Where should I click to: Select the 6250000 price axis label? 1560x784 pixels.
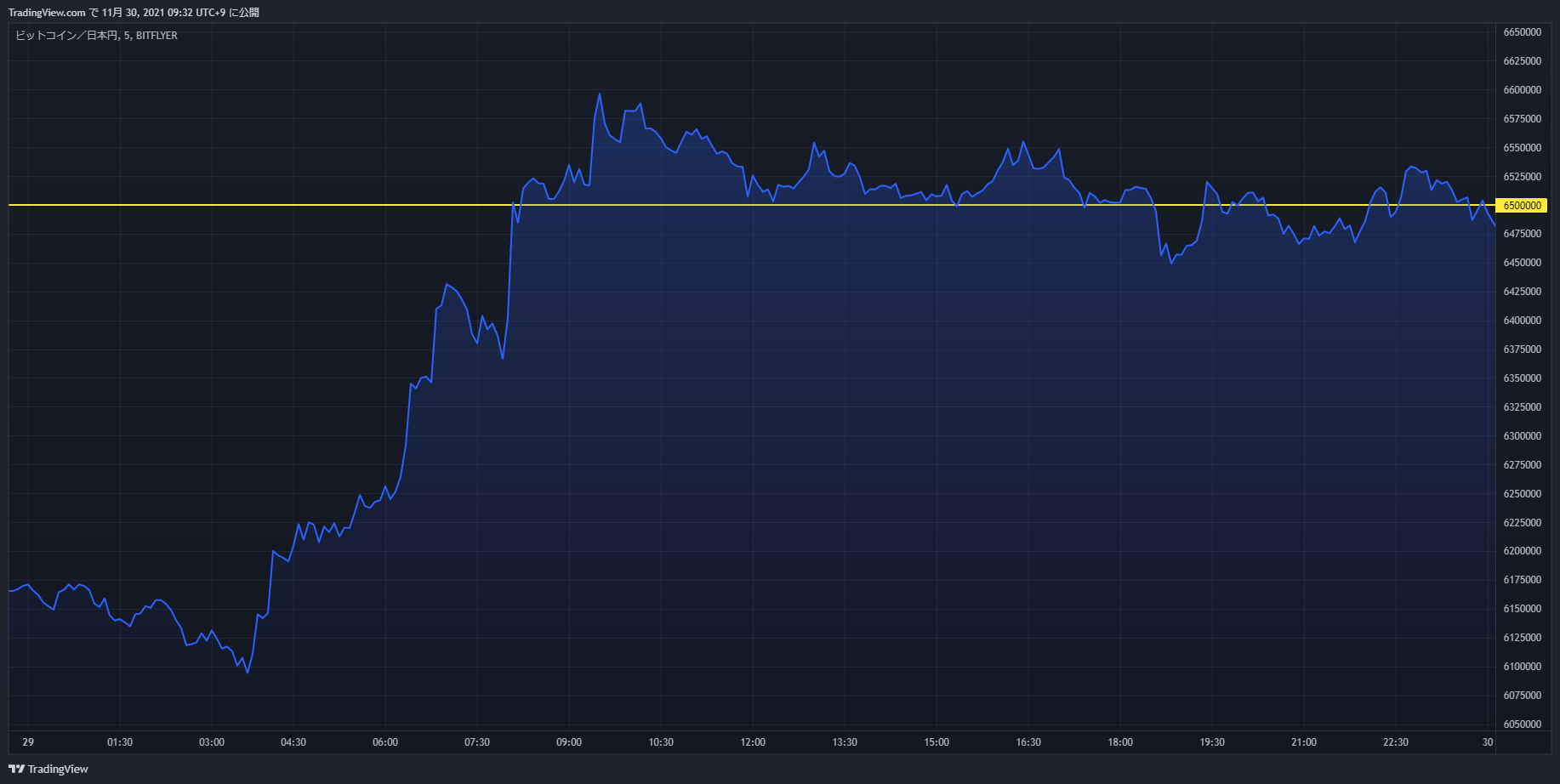1523,494
